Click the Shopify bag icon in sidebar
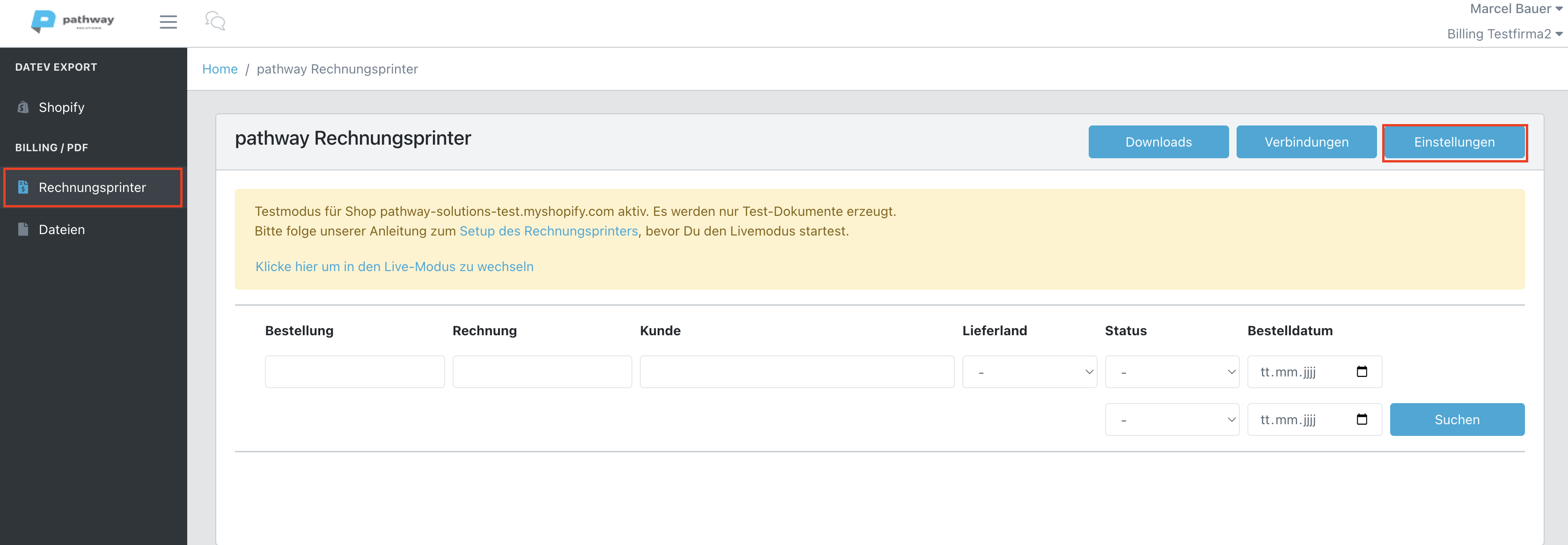The height and width of the screenshot is (545, 1568). coord(23,107)
